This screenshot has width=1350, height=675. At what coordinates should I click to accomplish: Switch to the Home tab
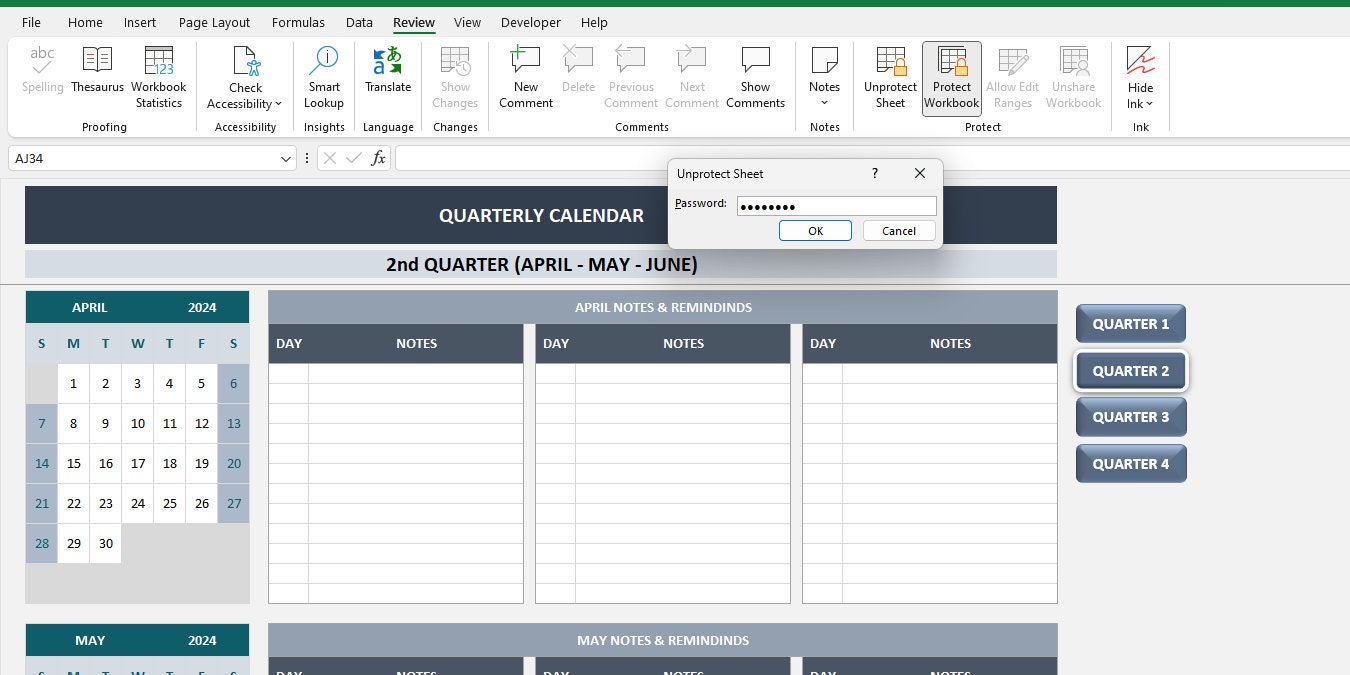coord(85,22)
